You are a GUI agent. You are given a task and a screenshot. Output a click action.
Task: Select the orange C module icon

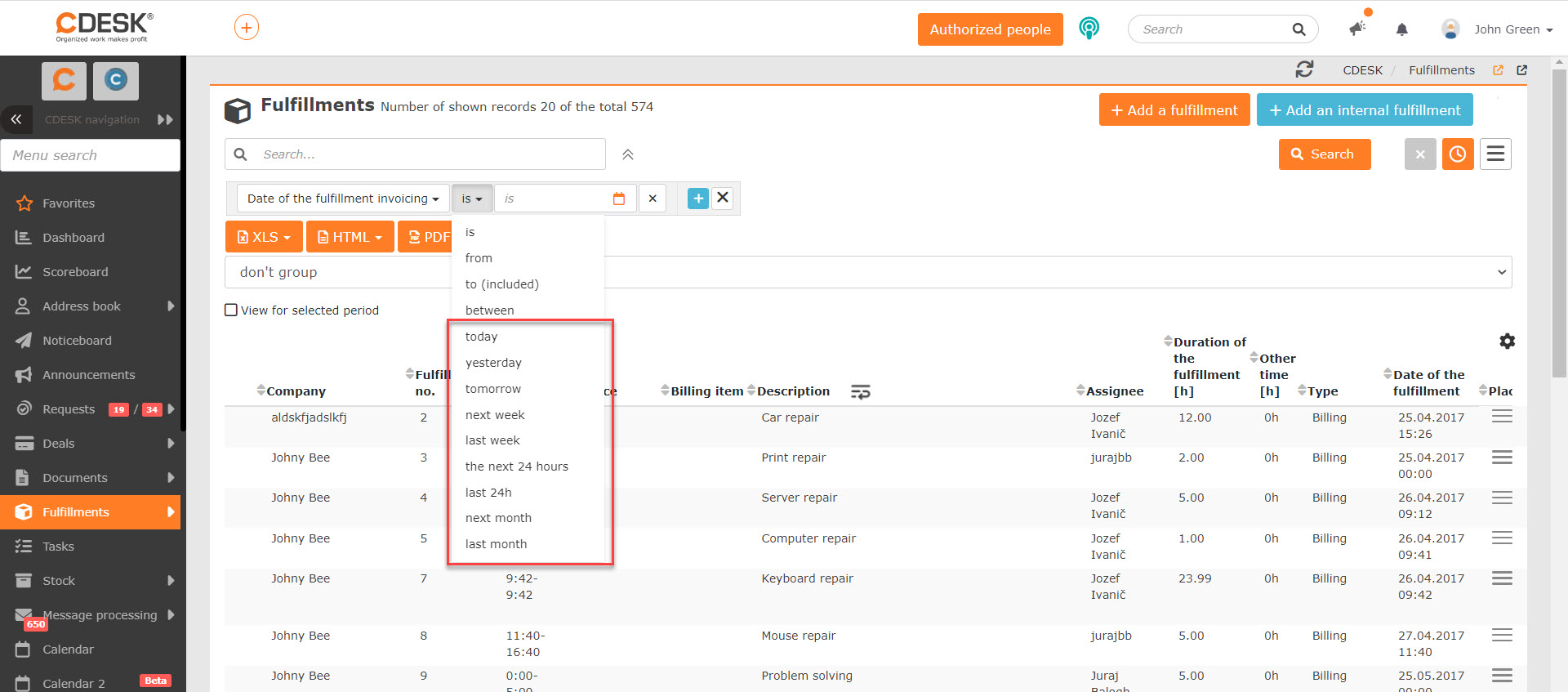[65, 80]
